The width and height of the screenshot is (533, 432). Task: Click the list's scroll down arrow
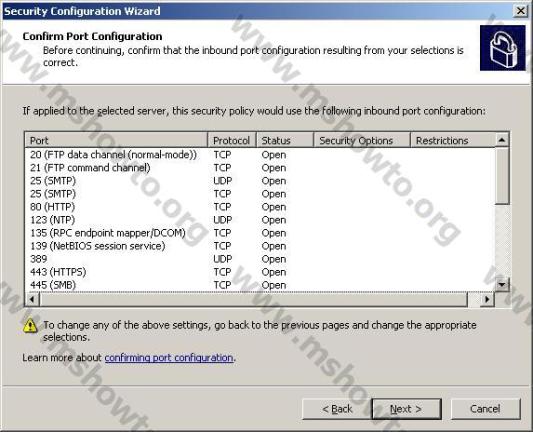[x=502, y=284]
